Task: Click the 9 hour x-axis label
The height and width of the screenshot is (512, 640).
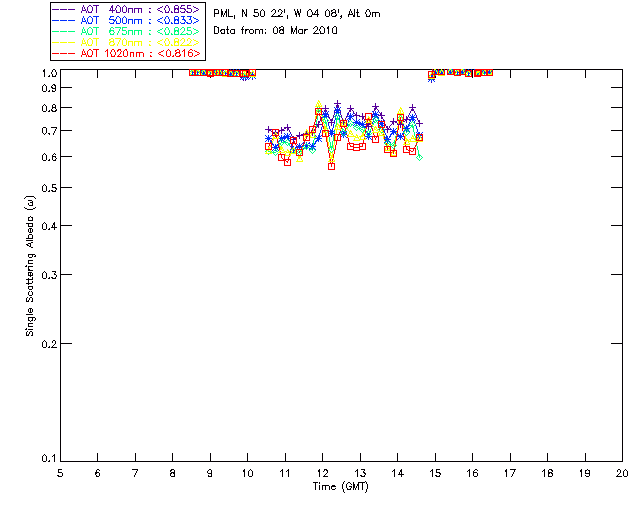Action: click(210, 473)
